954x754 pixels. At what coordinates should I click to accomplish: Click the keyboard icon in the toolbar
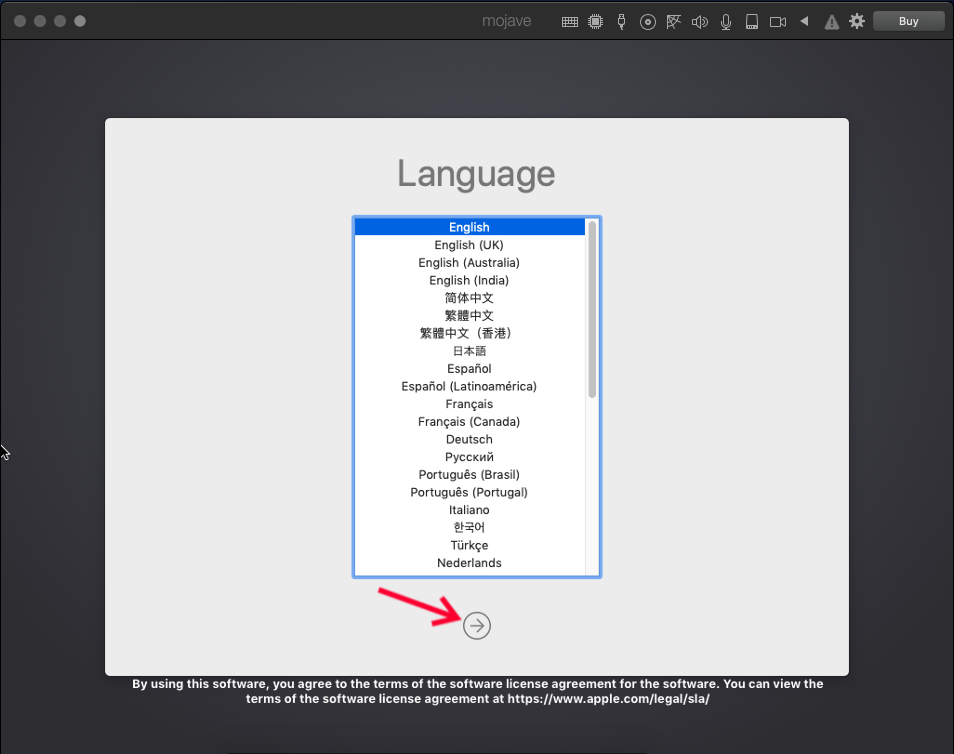pos(569,21)
